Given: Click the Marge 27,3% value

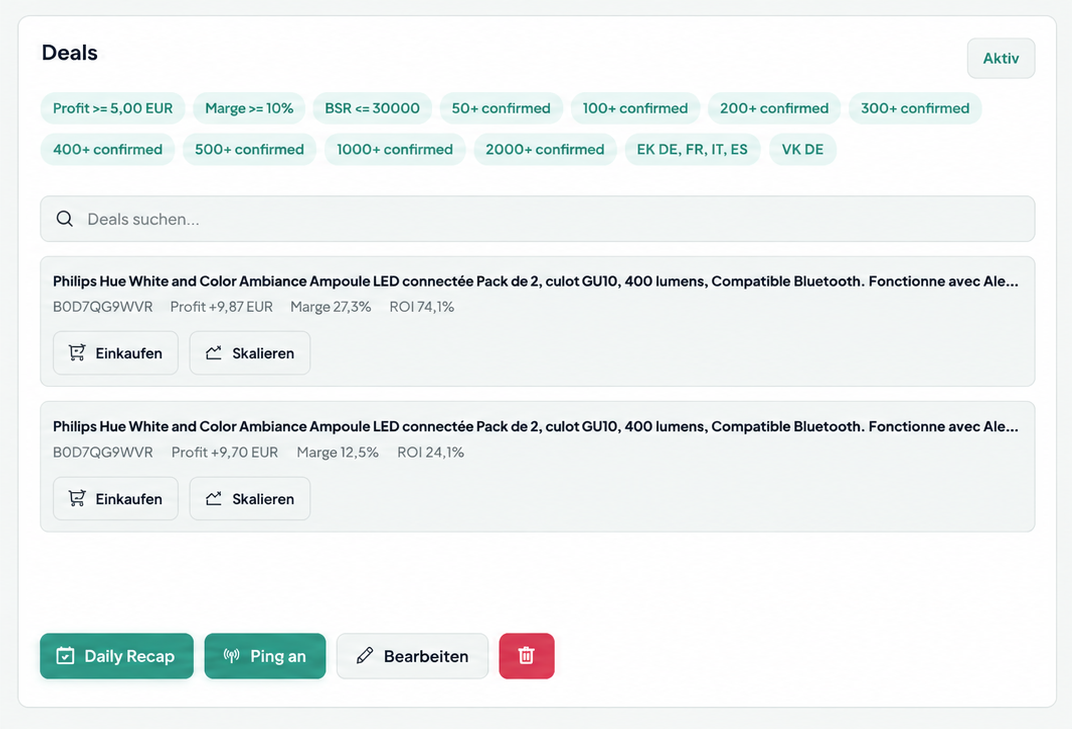Looking at the screenshot, I should point(331,307).
